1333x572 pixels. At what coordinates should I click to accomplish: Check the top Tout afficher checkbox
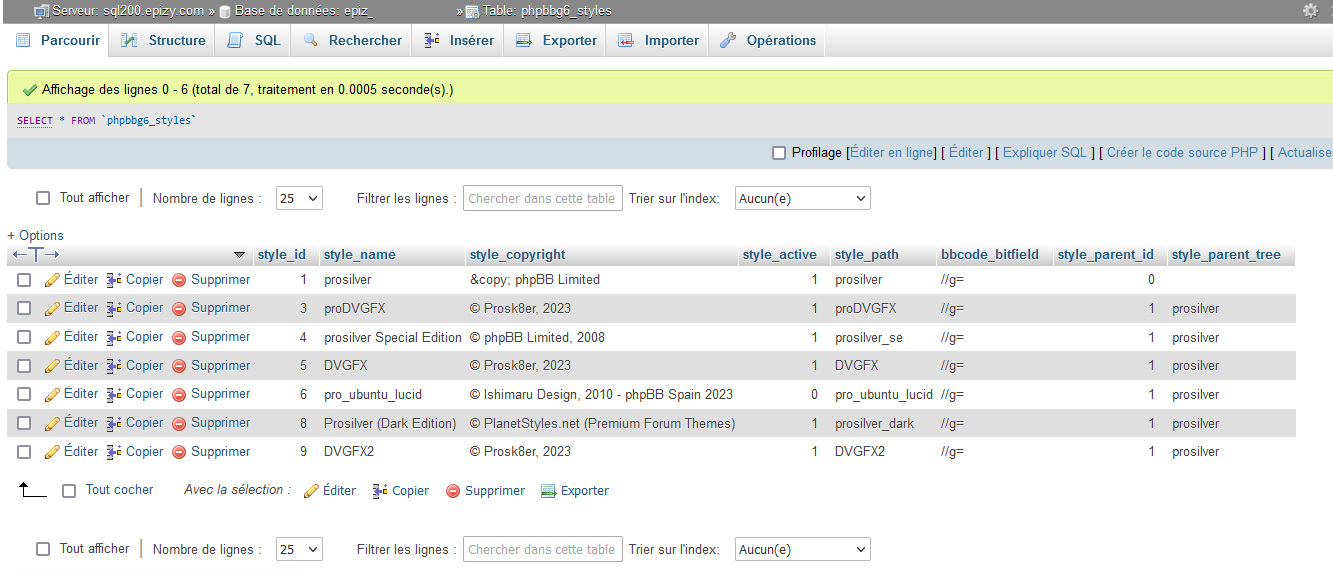click(43, 198)
